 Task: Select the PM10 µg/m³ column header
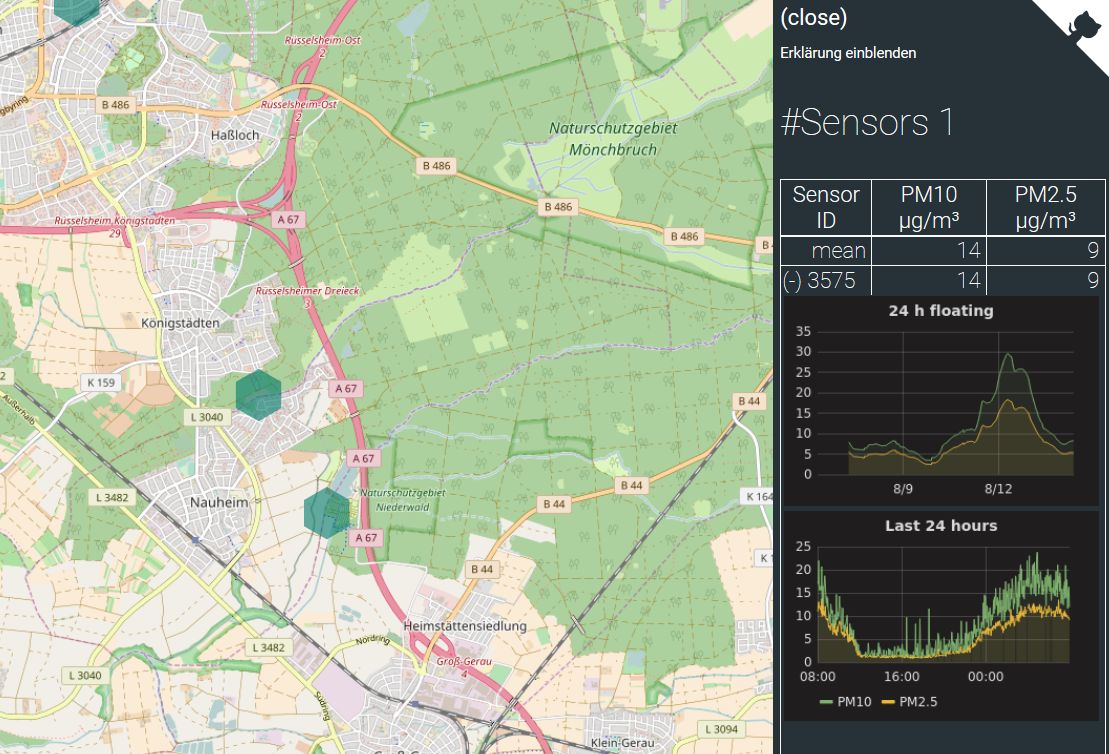click(x=929, y=207)
